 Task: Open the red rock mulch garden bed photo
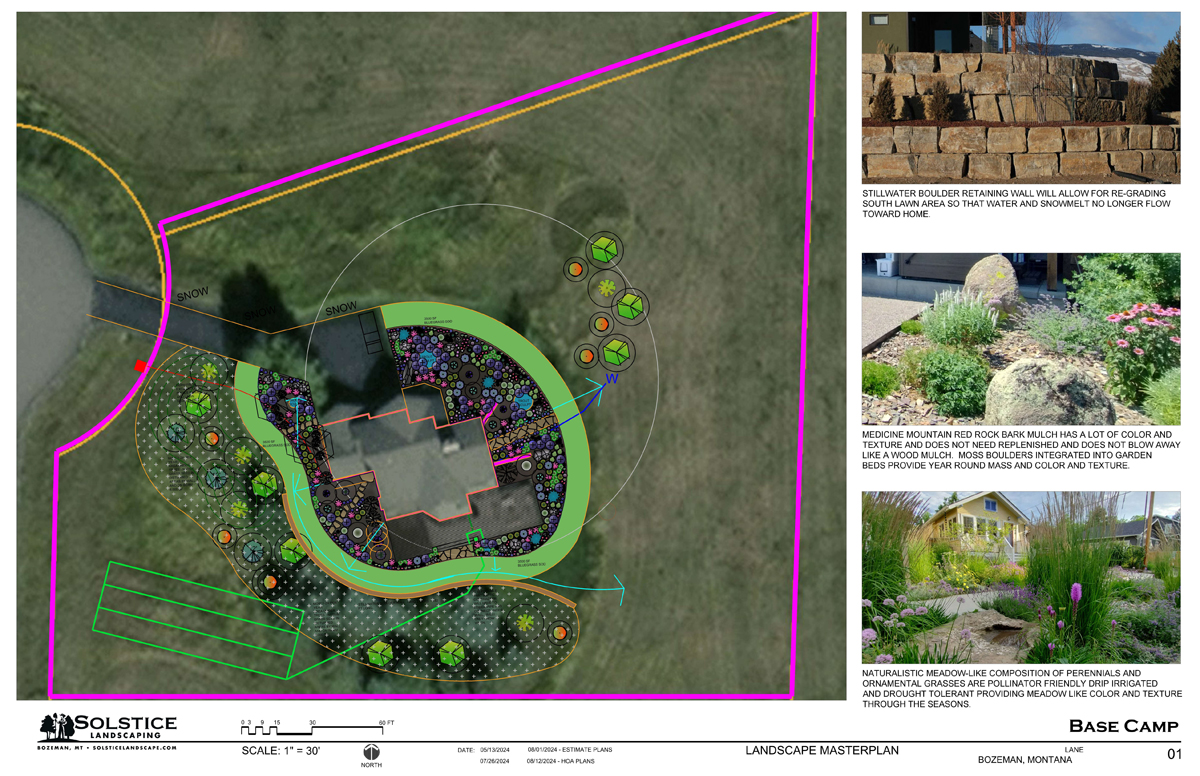1021,339
